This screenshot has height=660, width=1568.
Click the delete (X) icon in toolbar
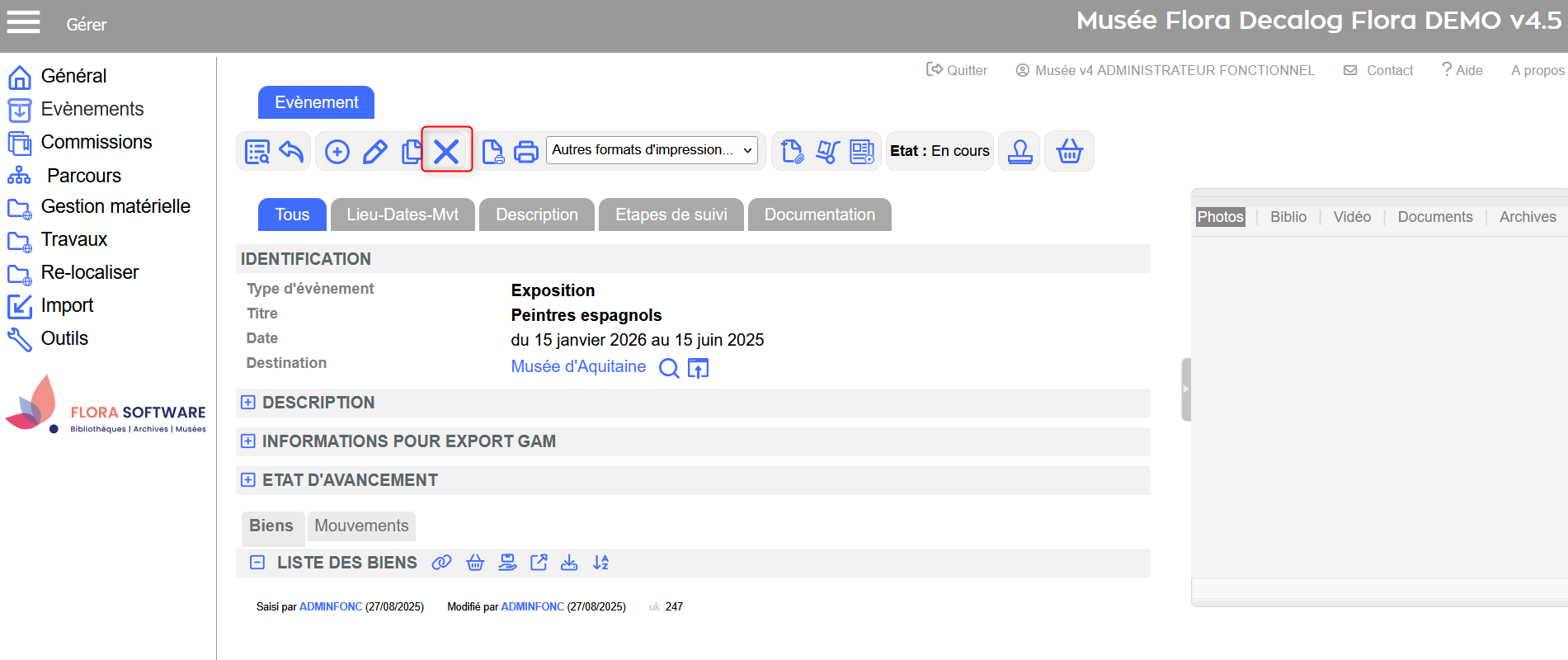click(446, 151)
